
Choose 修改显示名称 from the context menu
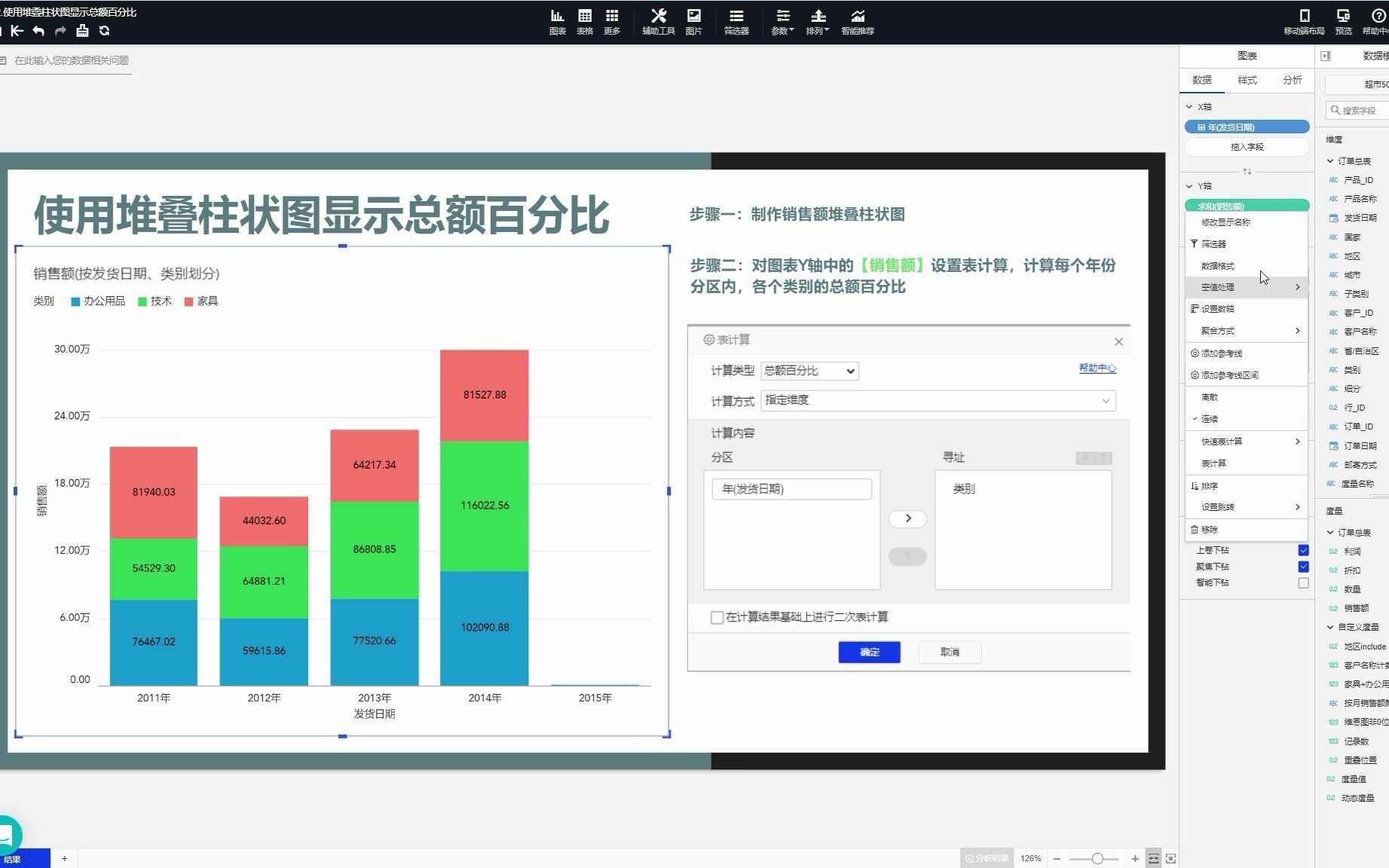[x=1247, y=222]
